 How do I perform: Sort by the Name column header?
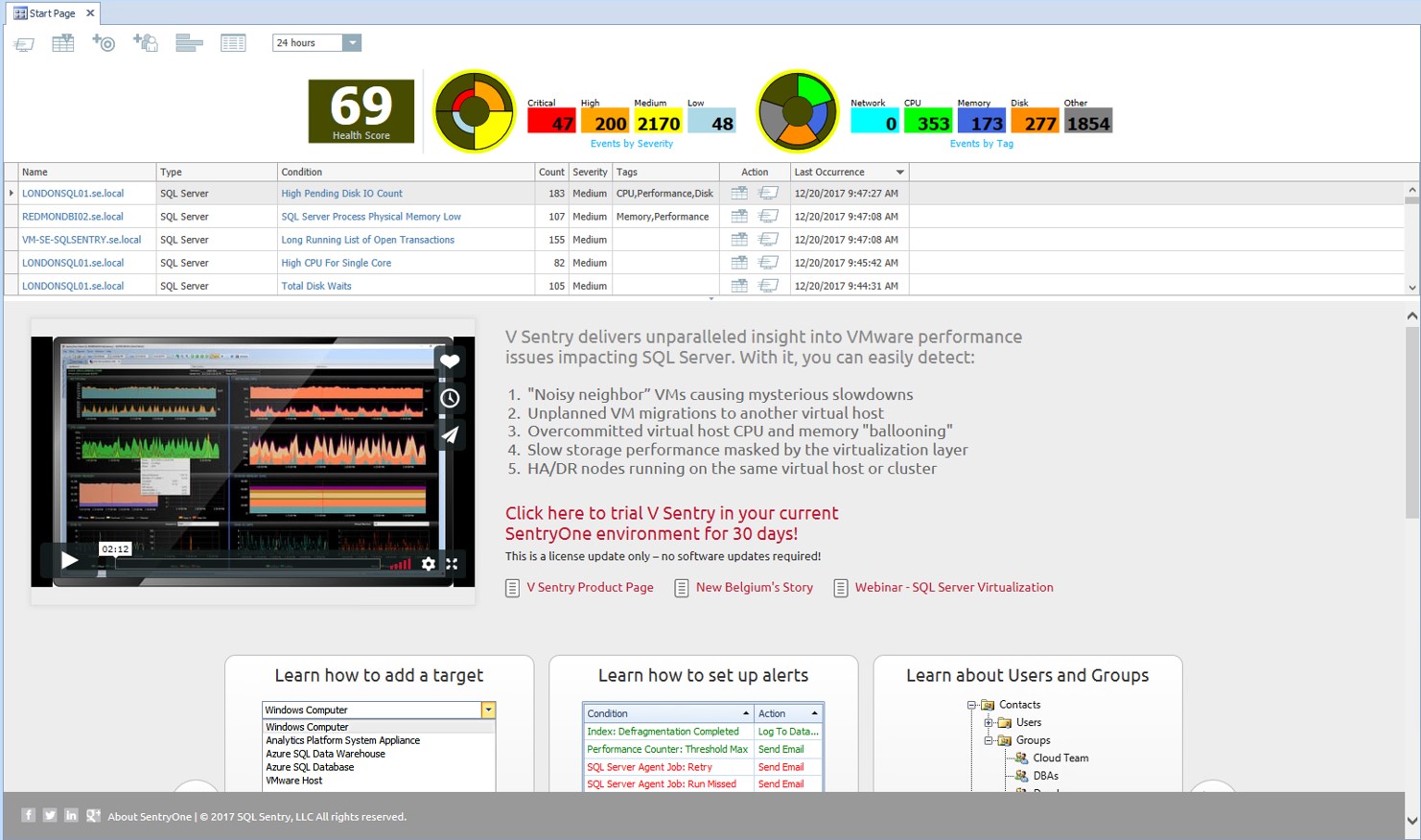(x=87, y=172)
